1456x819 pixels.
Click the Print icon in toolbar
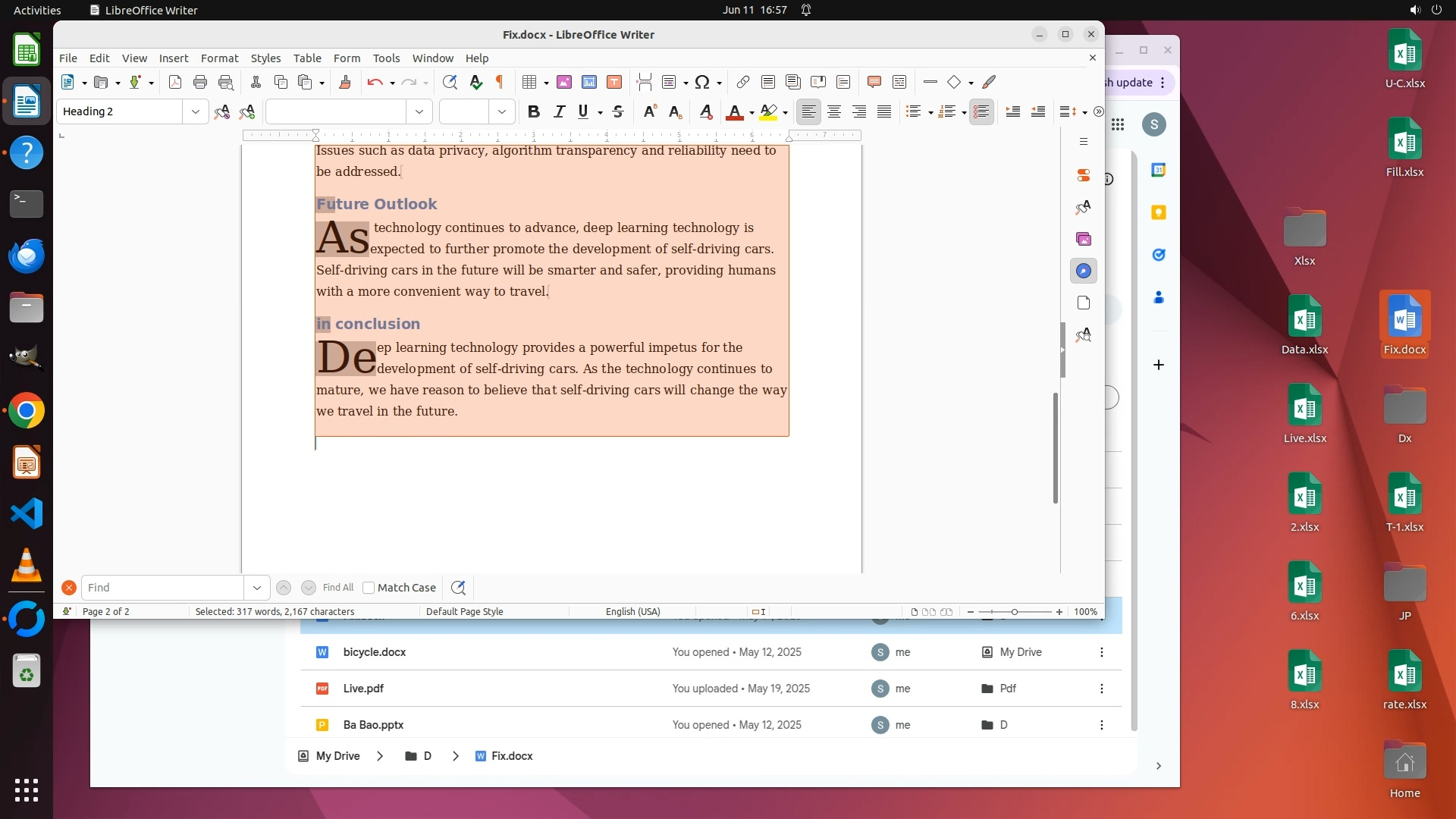tap(200, 82)
